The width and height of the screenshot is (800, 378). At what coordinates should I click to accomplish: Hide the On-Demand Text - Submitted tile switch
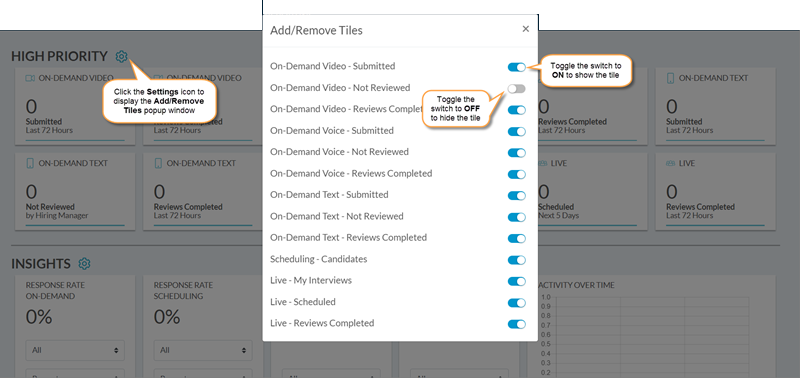click(x=516, y=196)
